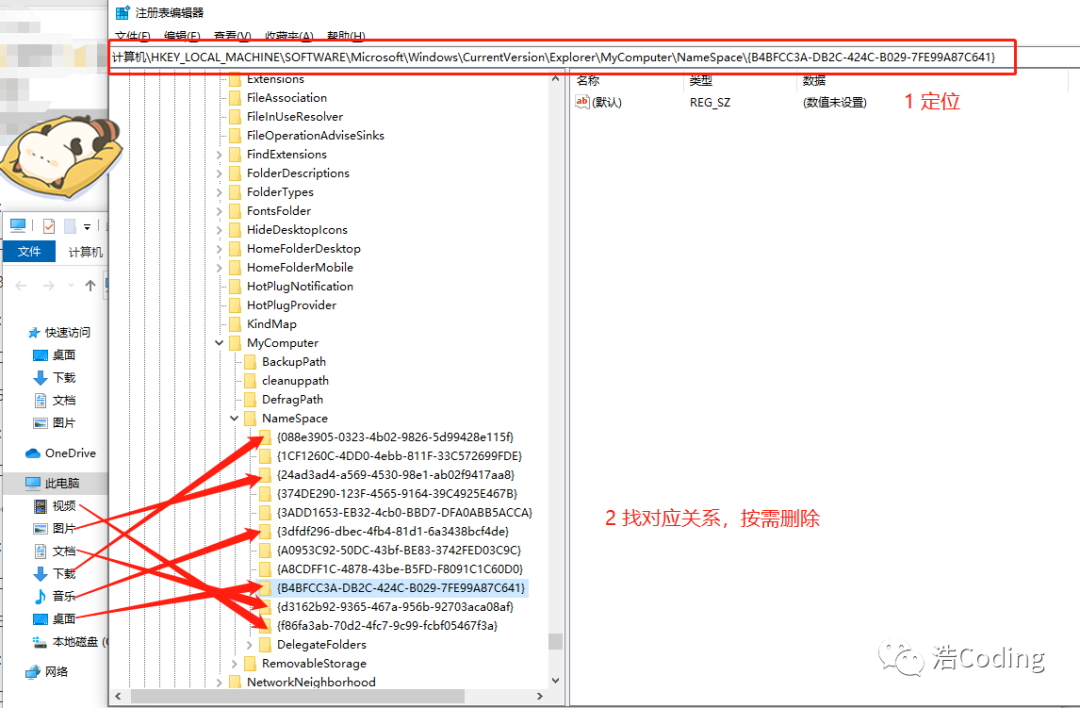Click the Registry Editor app icon in title bar
The image size is (1080, 708).
[123, 12]
